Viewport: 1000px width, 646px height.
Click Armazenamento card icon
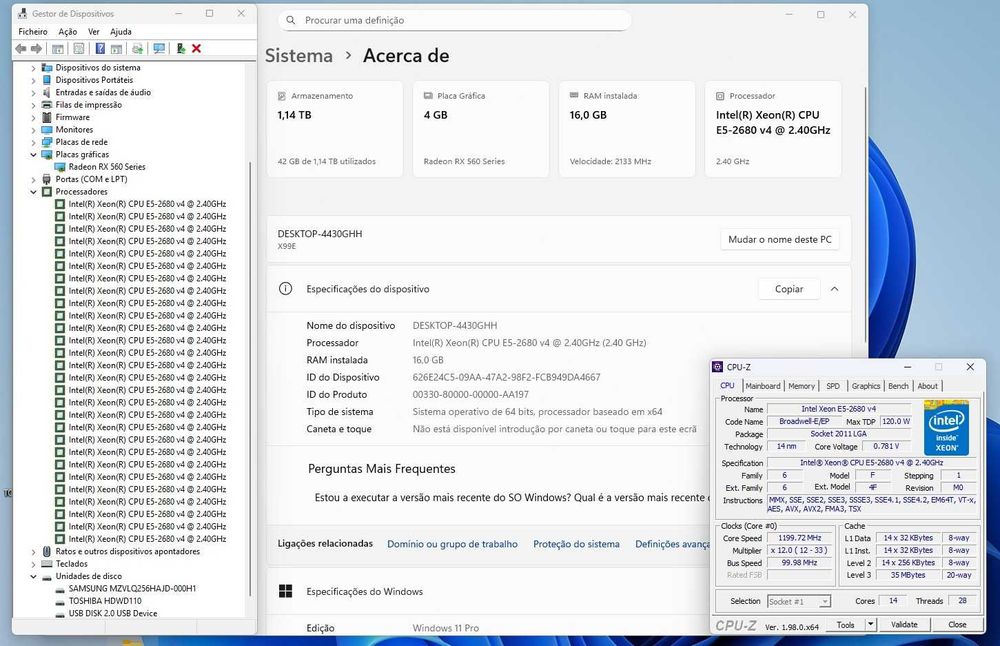282,96
